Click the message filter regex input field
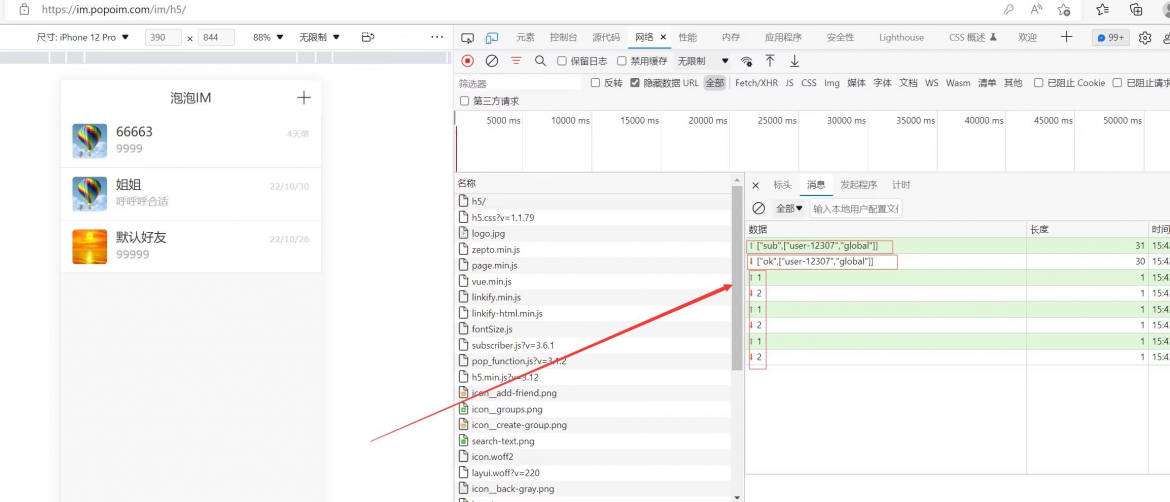Image resolution: width=1170 pixels, height=502 pixels. [x=857, y=209]
